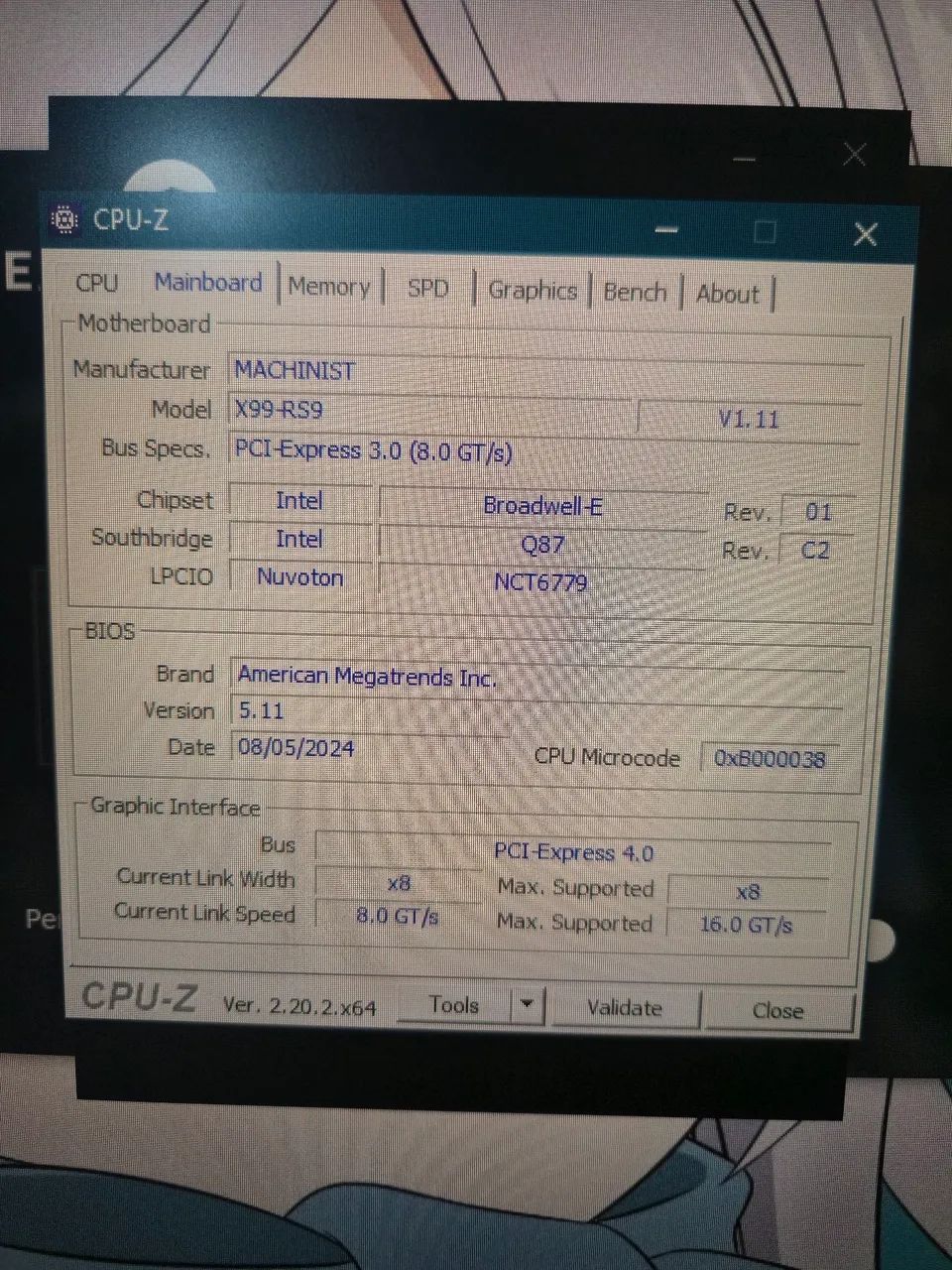Expand the Tools dropdown arrow
952x1270 pixels.
[x=528, y=1005]
